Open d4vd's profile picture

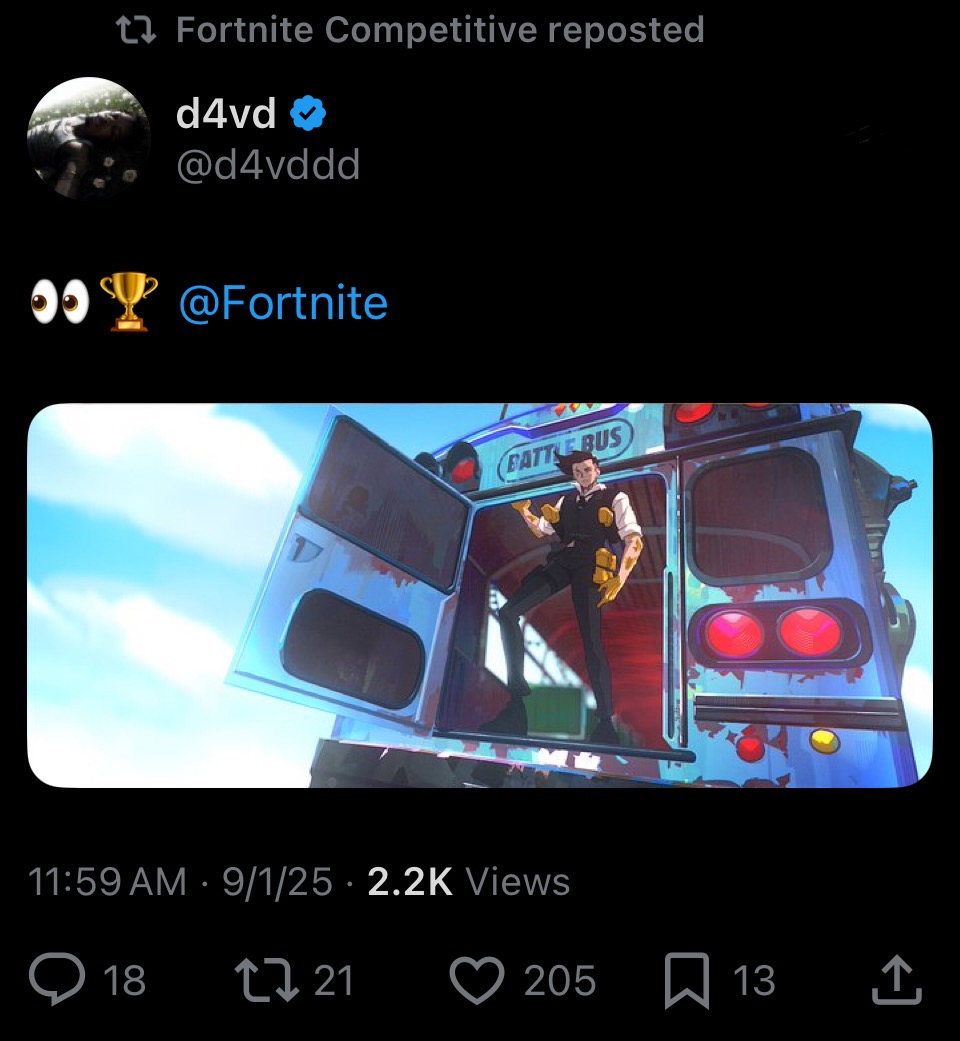tap(89, 138)
